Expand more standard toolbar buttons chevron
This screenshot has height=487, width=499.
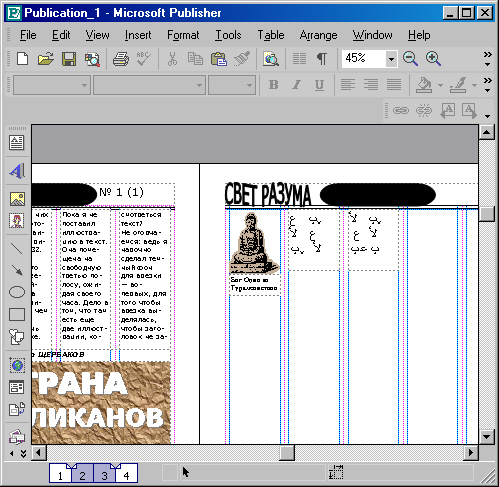[x=488, y=59]
